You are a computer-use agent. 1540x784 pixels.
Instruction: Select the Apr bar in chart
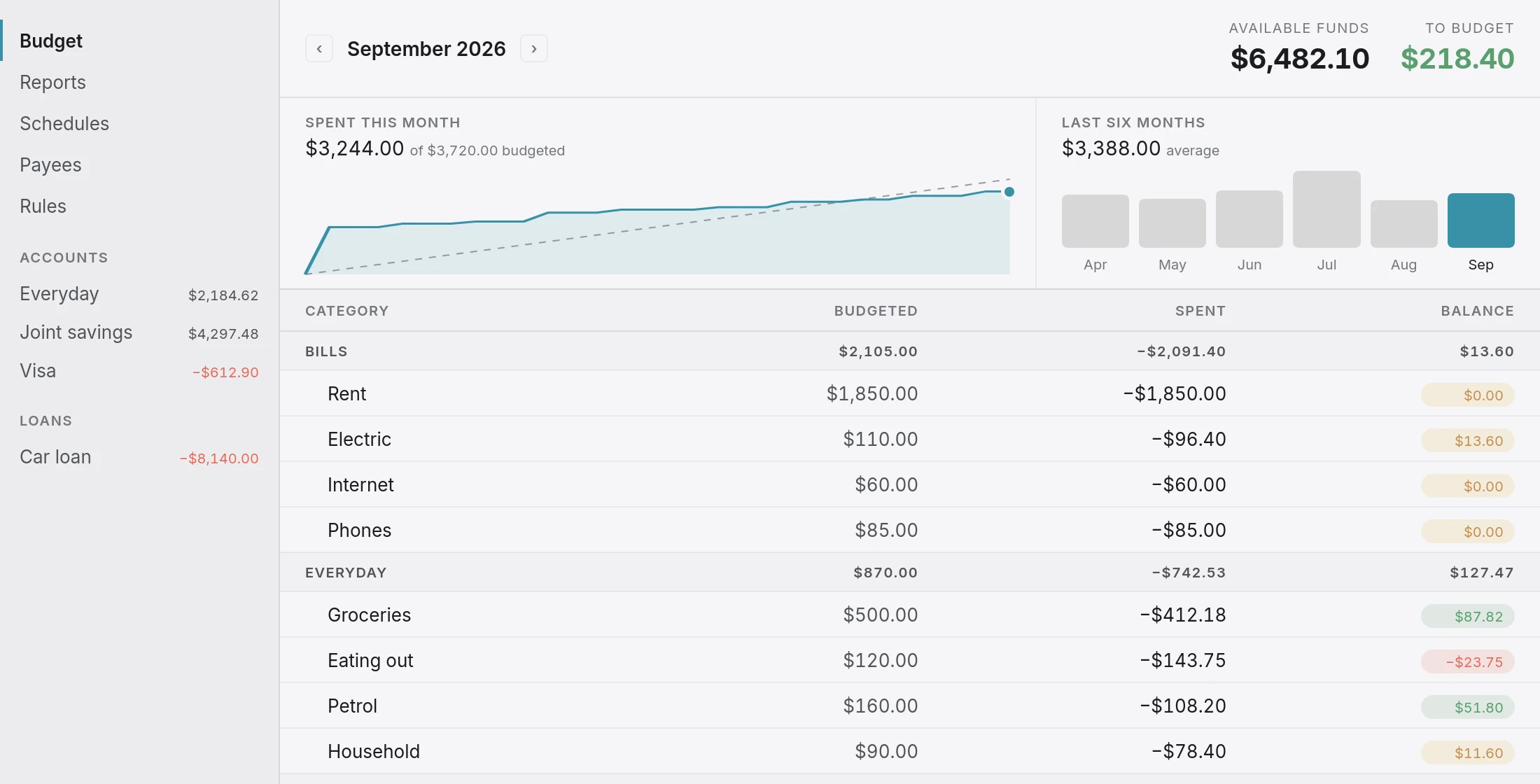click(1095, 220)
